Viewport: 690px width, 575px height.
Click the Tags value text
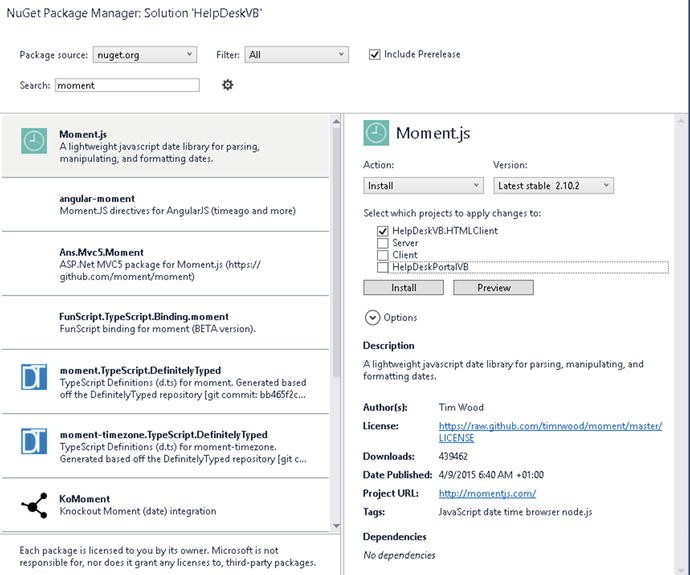tap(515, 512)
